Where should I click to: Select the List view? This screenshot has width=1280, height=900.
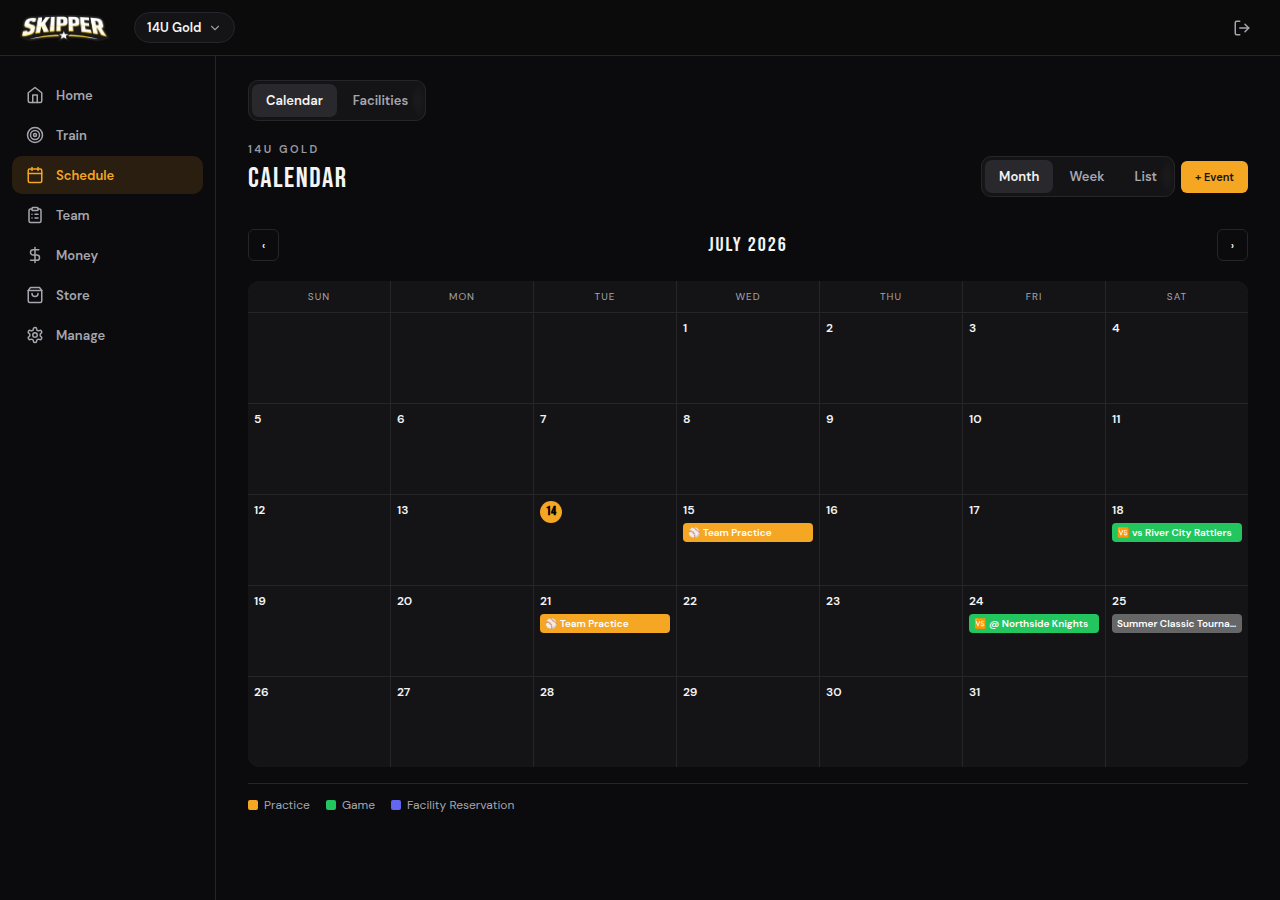tap(1145, 176)
